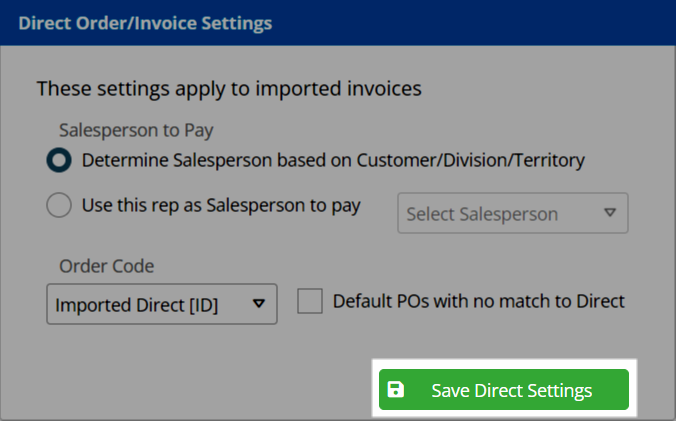Click the Select Salesperson dropdown arrow
Viewport: 676px width, 421px height.
point(610,212)
